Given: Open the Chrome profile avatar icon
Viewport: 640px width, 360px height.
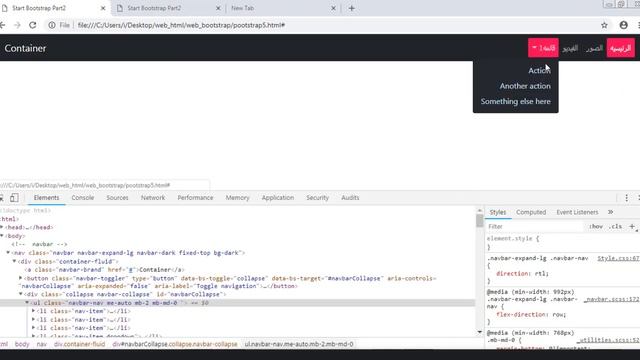Looking at the screenshot, I should [x=623, y=25].
